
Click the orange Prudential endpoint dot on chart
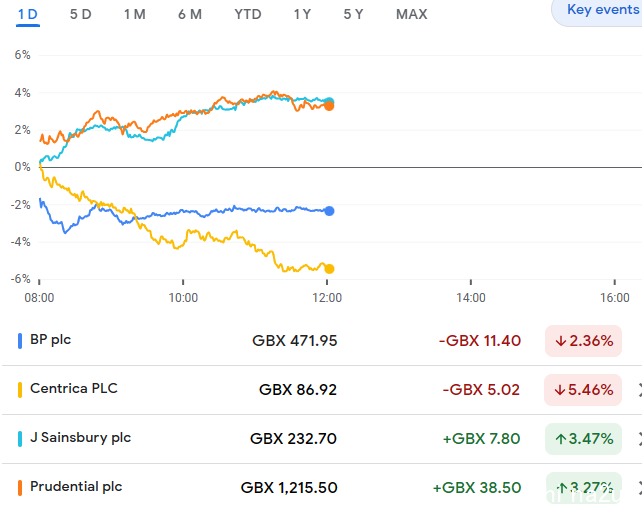329,106
